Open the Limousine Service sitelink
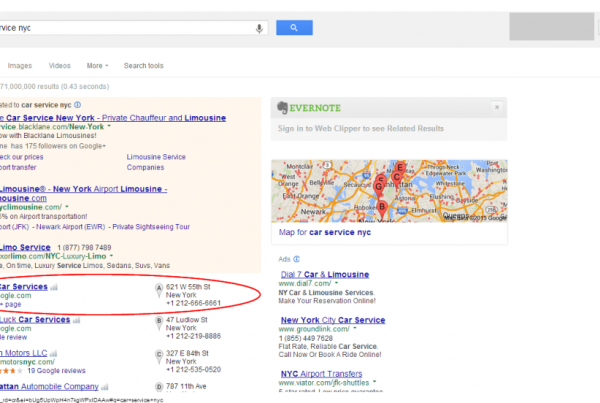The height and width of the screenshot is (403, 600). click(x=156, y=157)
